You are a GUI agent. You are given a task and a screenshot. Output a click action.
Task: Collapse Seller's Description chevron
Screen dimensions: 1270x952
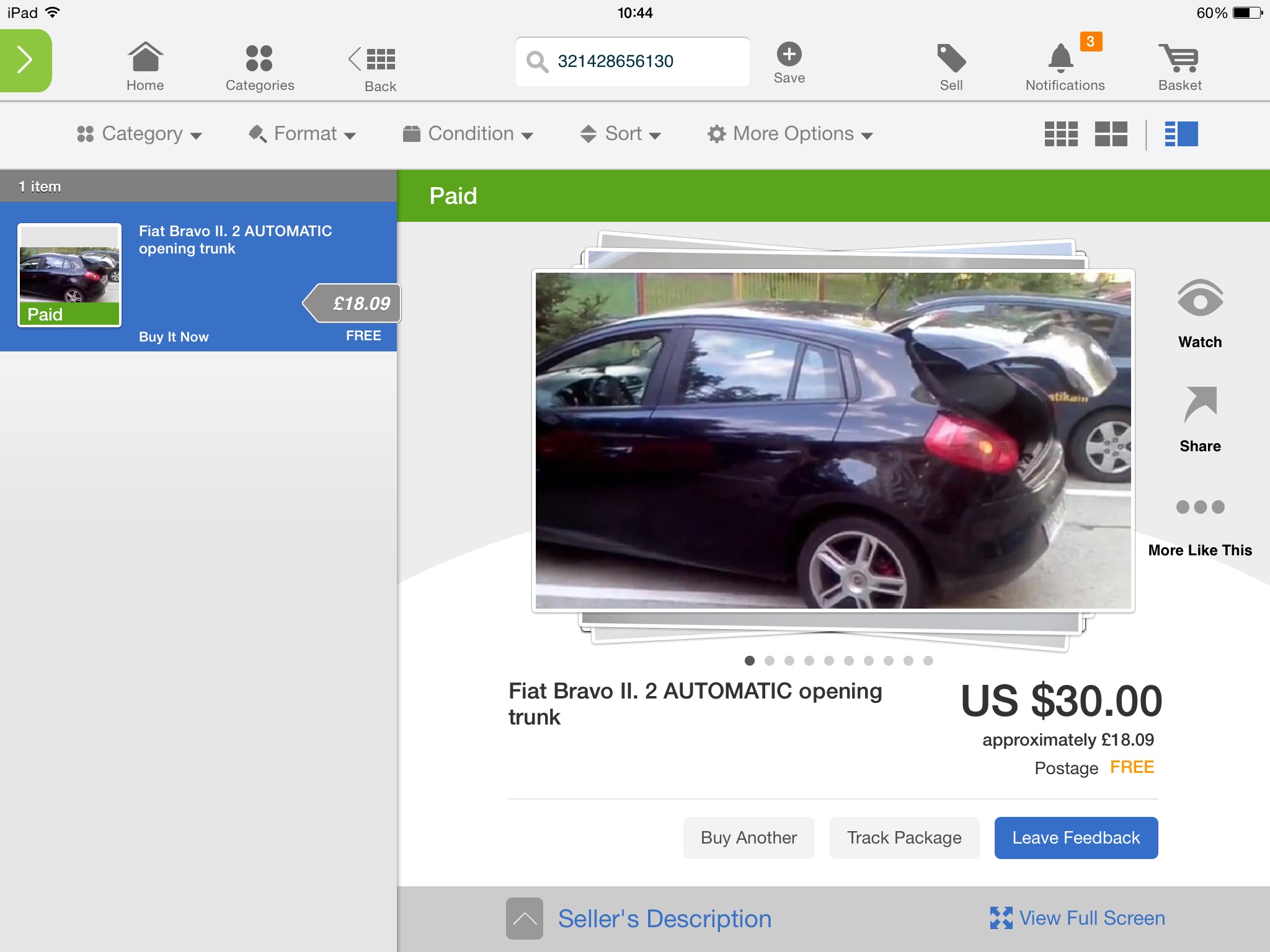(525, 919)
